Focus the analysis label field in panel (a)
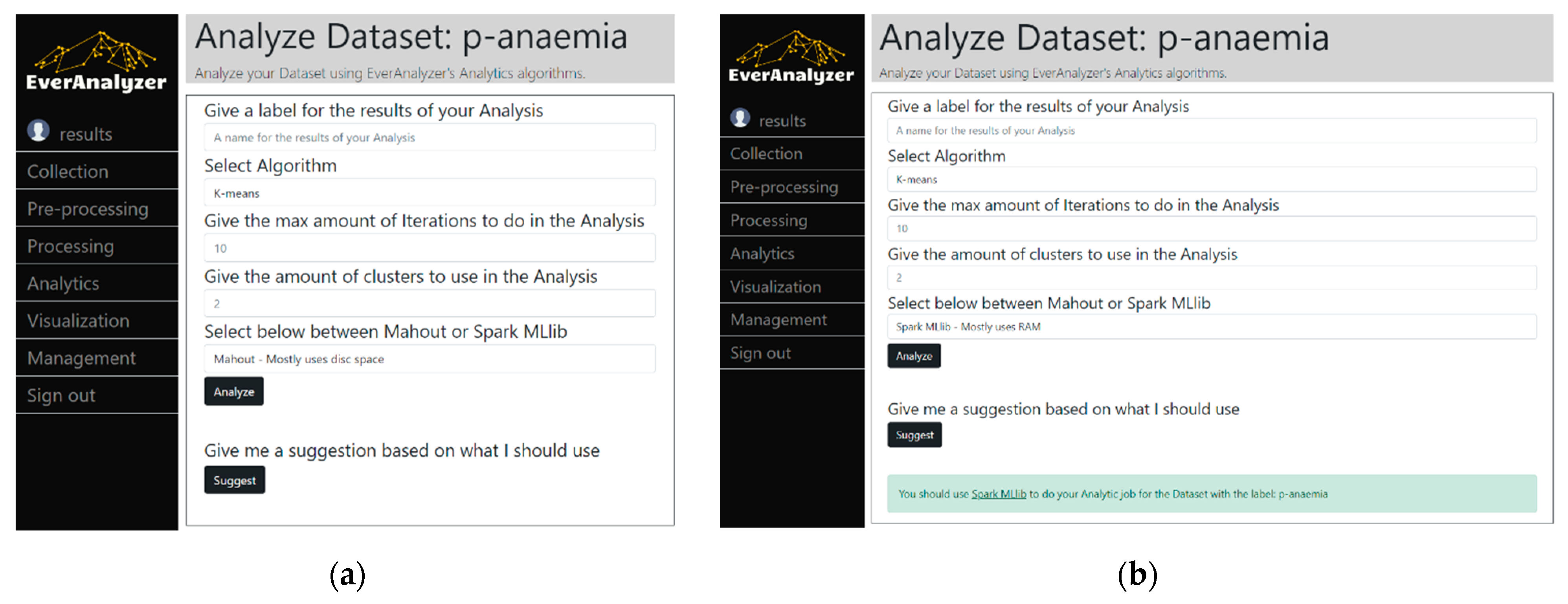 click(x=430, y=137)
